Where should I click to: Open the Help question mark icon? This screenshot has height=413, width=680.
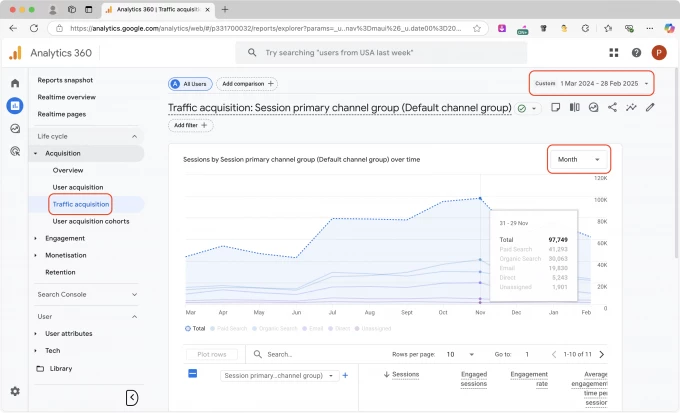[636, 53]
